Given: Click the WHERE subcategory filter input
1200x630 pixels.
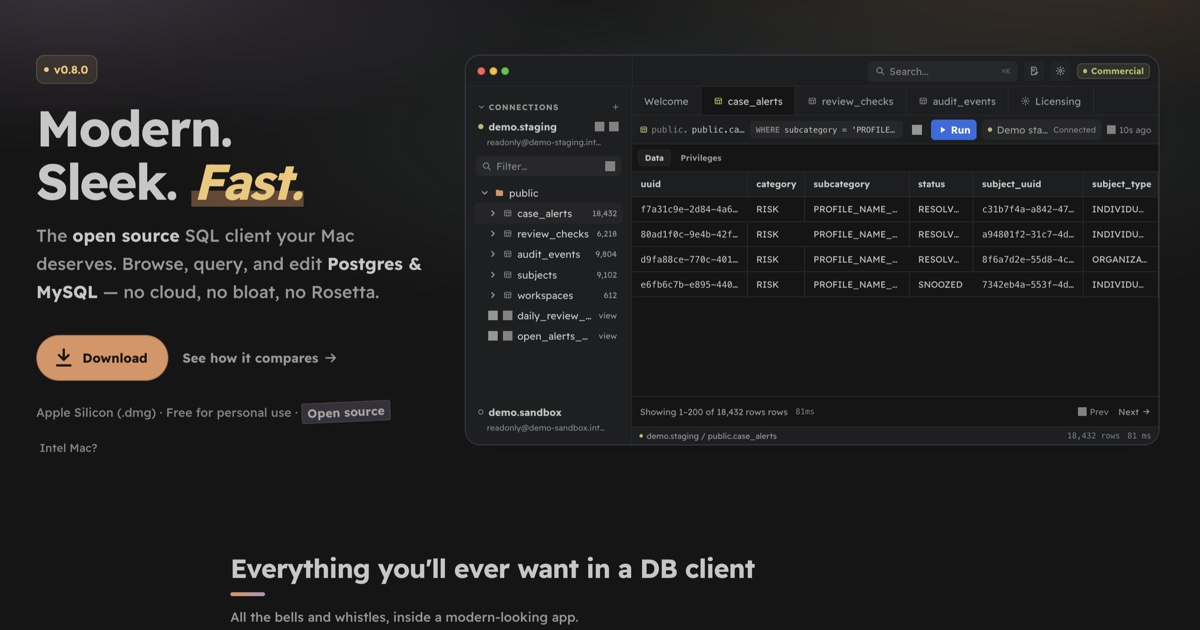Looking at the screenshot, I should [x=826, y=130].
